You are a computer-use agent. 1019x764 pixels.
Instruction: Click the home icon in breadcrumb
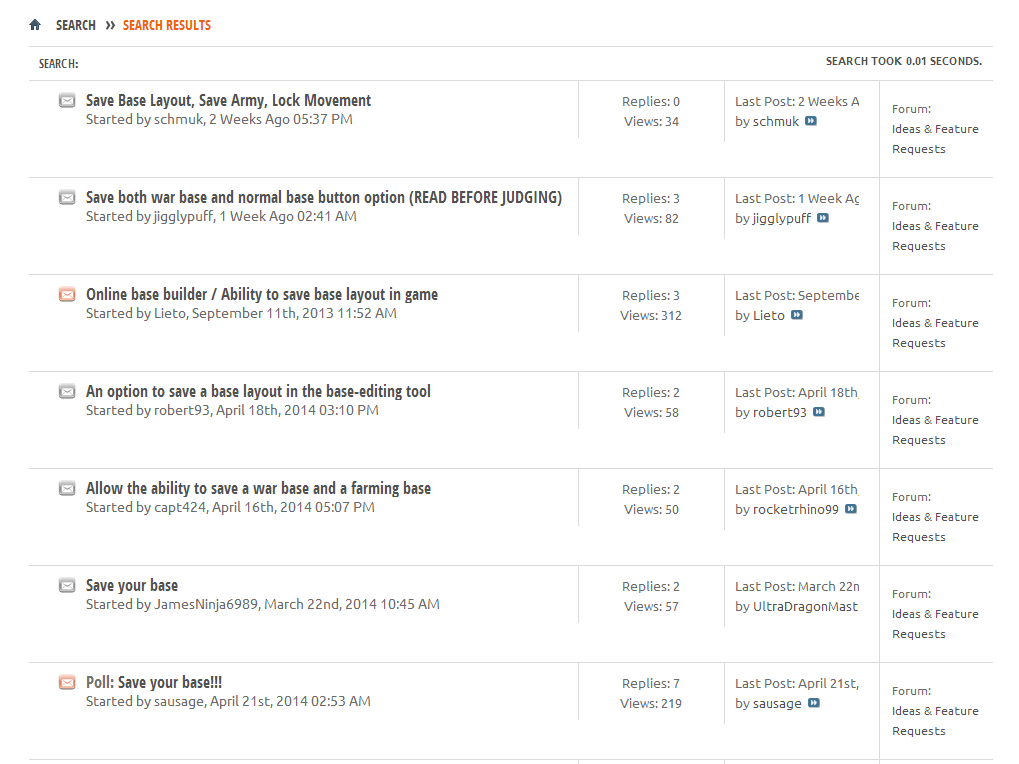click(x=35, y=25)
